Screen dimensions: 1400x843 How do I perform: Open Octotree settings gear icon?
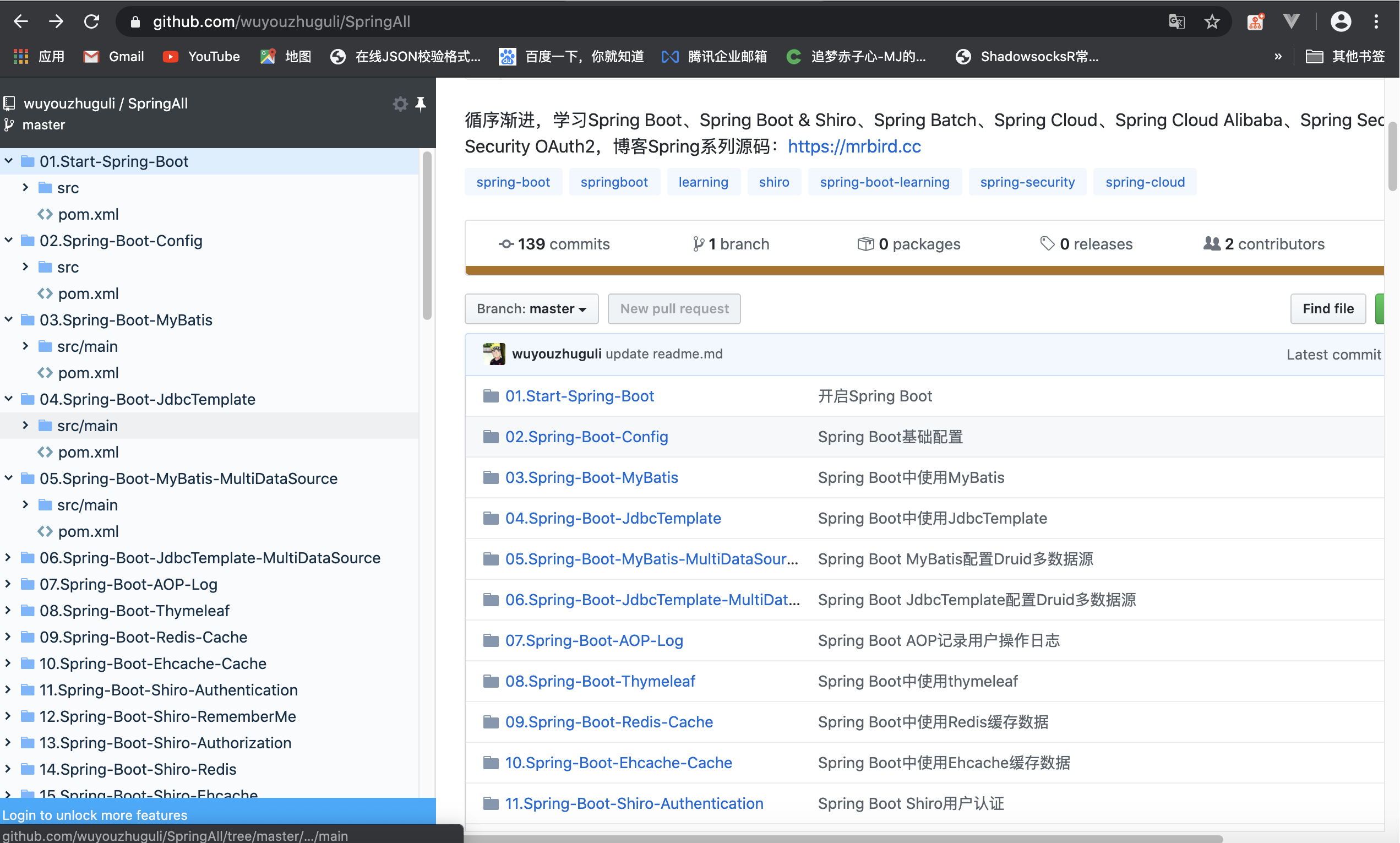click(400, 104)
